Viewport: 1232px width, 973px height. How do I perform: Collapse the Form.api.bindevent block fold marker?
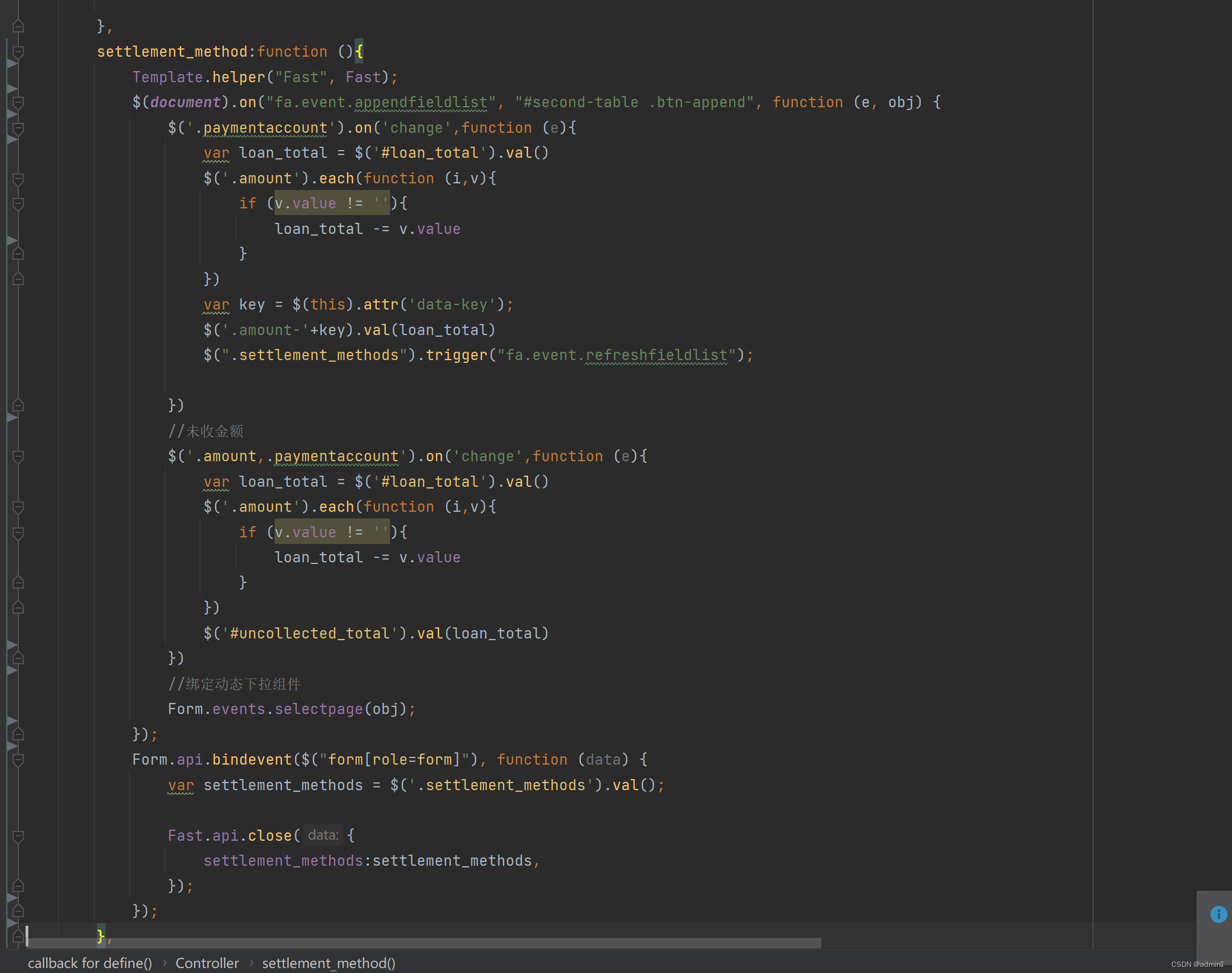[18, 760]
